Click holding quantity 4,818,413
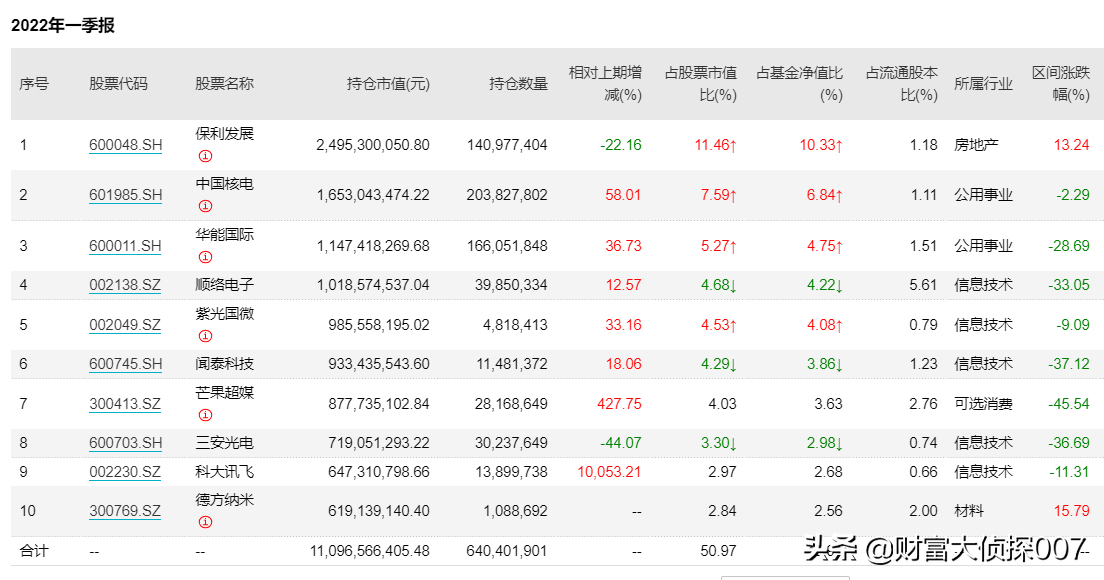The width and height of the screenshot is (1104, 580). (515, 324)
